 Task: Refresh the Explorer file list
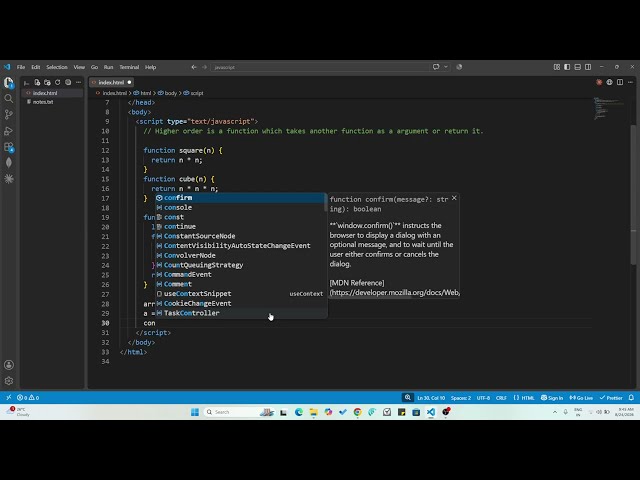[x=58, y=82]
